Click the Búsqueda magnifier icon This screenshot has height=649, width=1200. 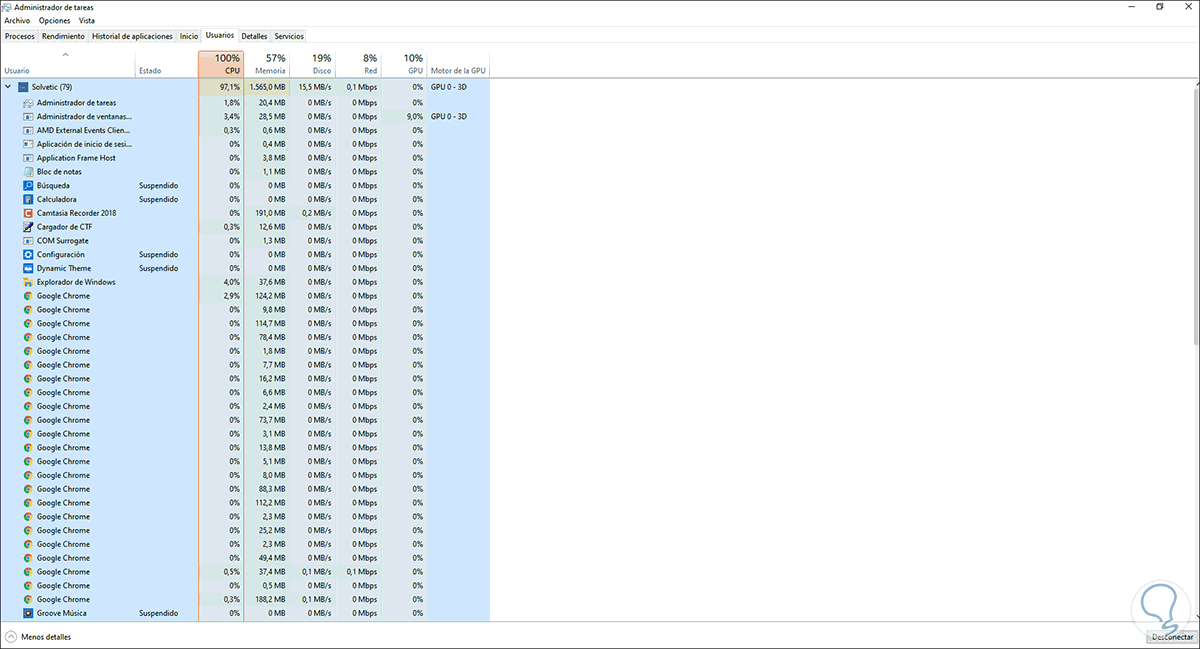pos(28,186)
